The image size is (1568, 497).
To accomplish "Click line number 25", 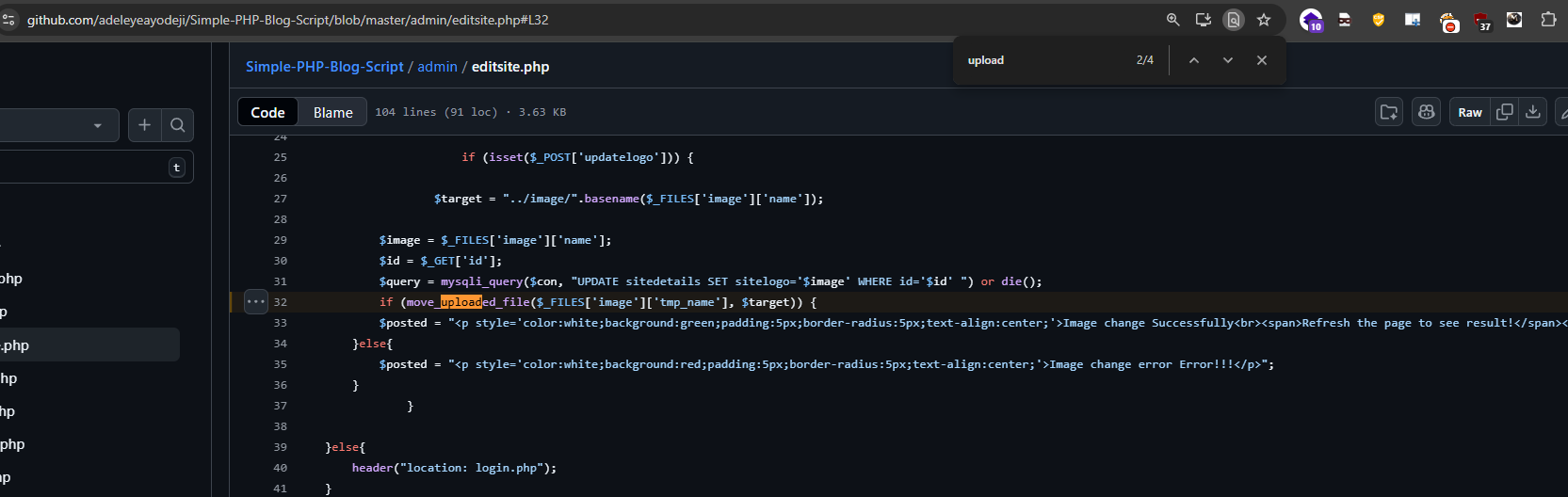I will (280, 157).
